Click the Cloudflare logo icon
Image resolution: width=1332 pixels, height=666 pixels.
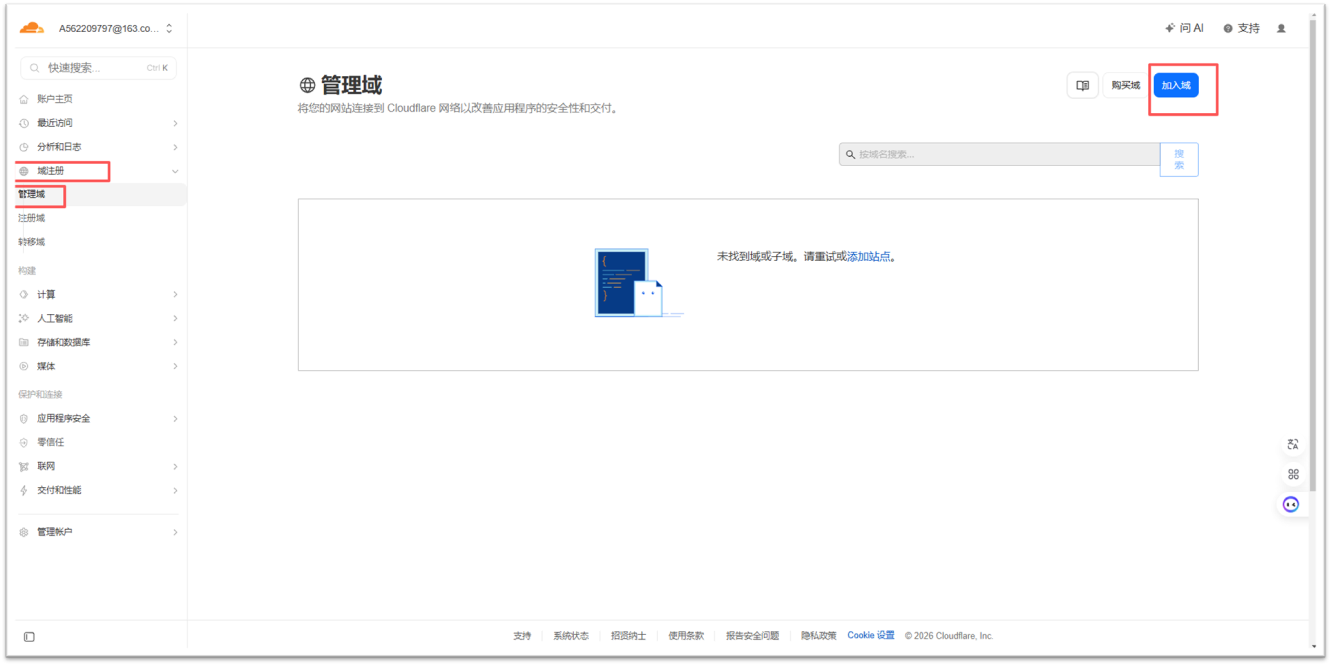click(x=31, y=28)
